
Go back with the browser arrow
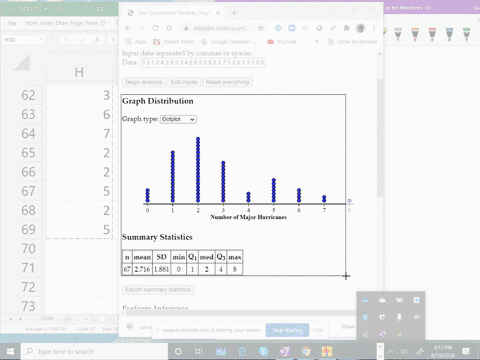tap(128, 28)
